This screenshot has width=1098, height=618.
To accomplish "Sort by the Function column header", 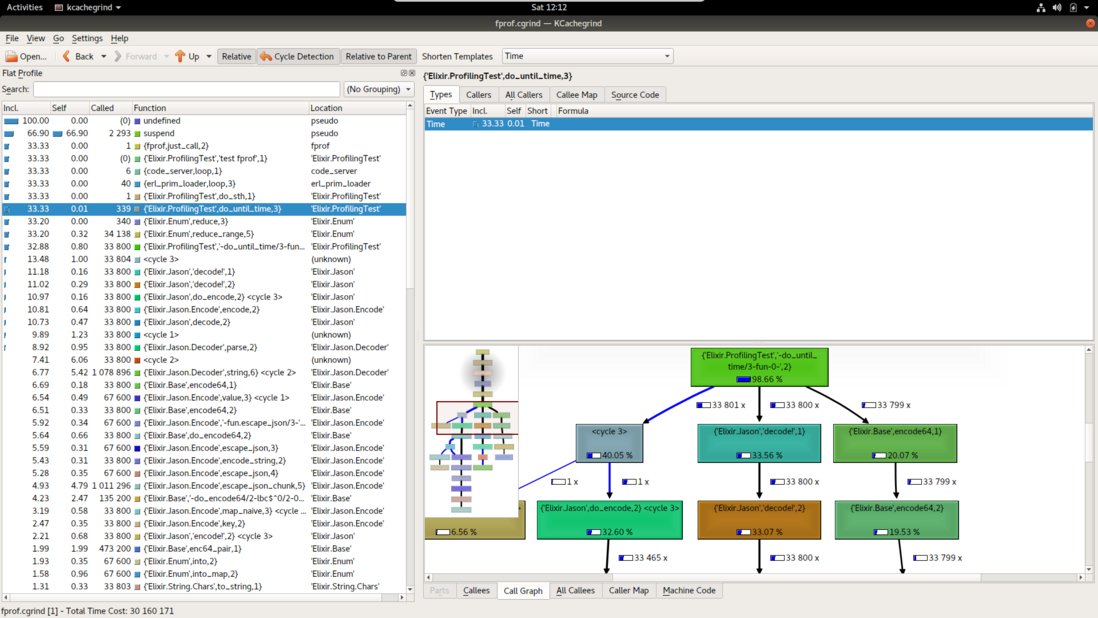I will click(x=220, y=108).
